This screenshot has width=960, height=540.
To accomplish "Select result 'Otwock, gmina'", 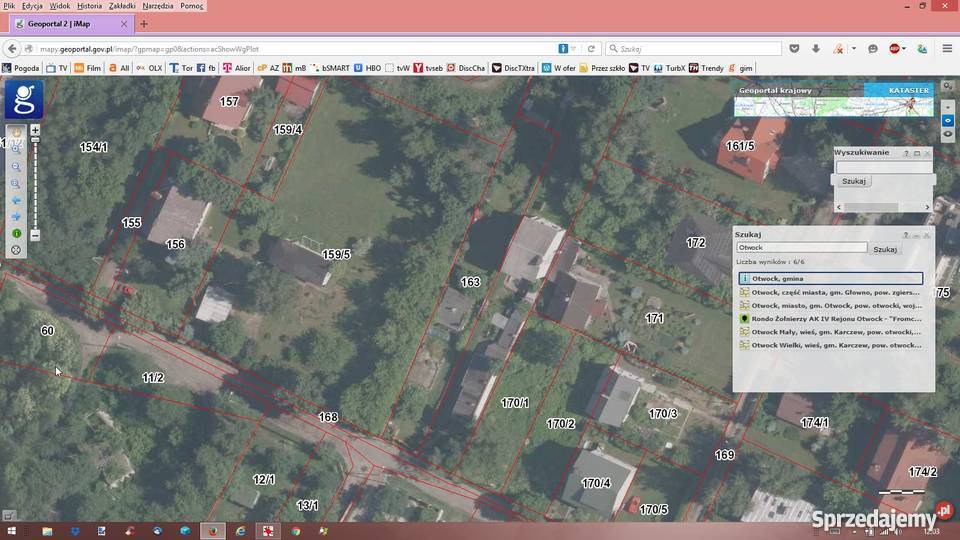I will pos(831,278).
